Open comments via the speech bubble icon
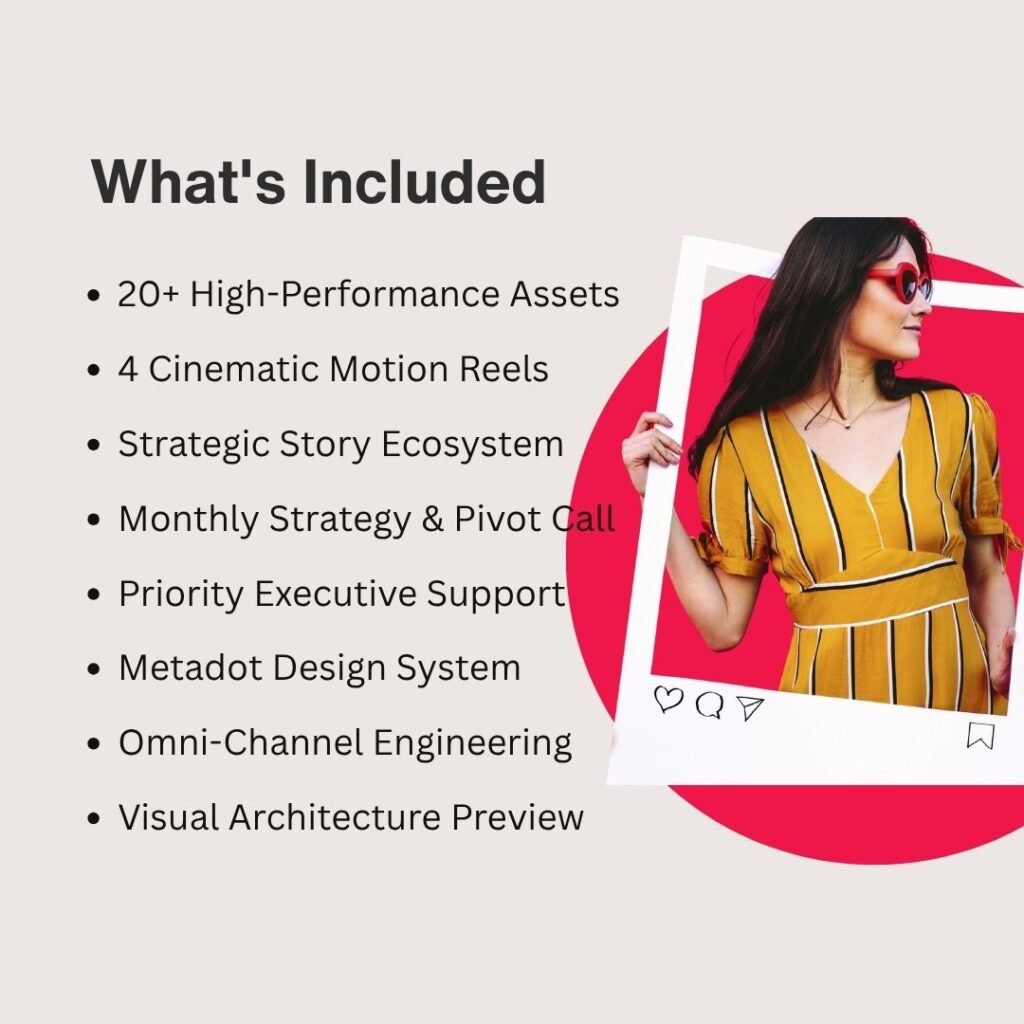 coord(710,705)
